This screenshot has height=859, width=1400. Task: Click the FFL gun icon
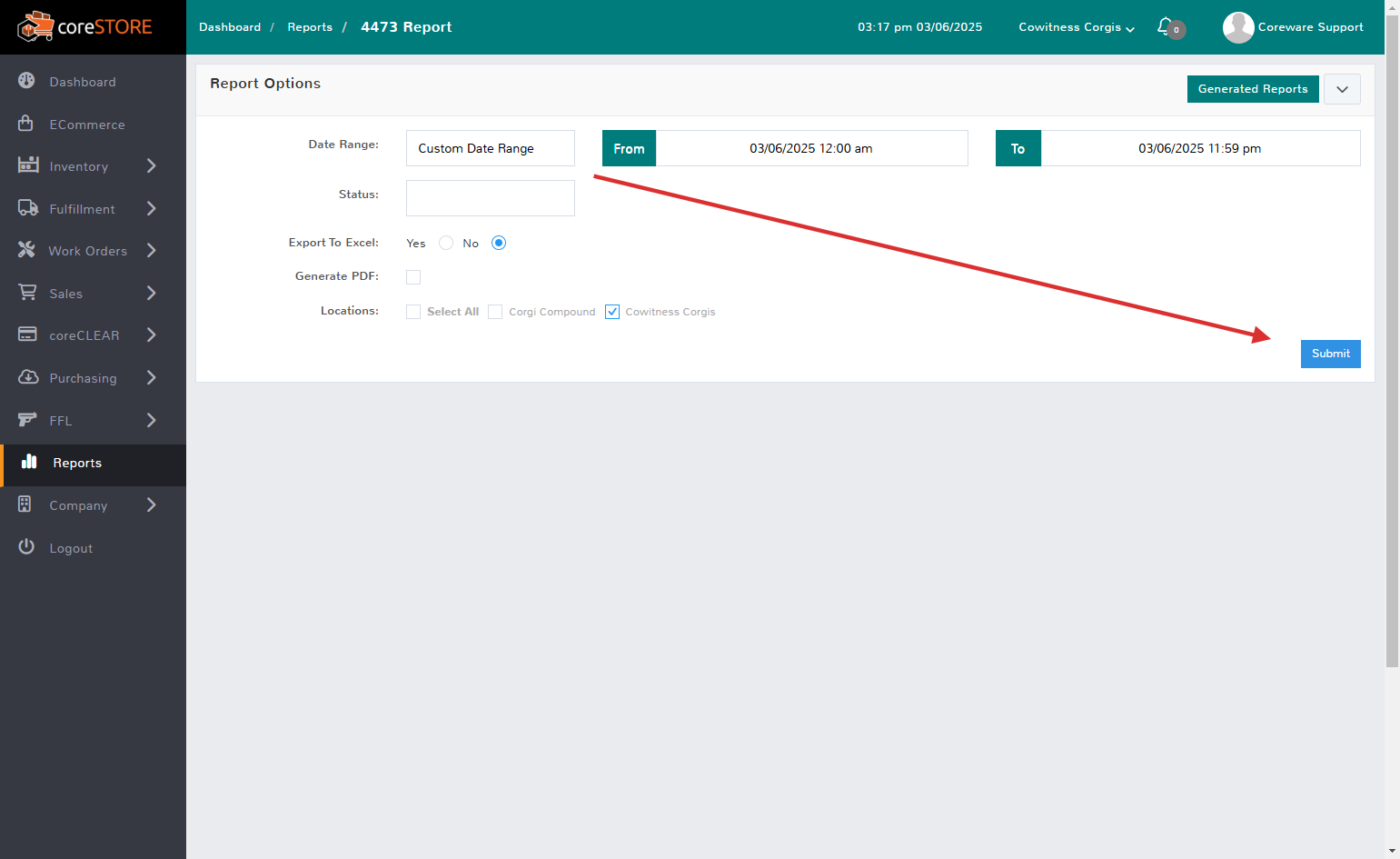point(27,420)
